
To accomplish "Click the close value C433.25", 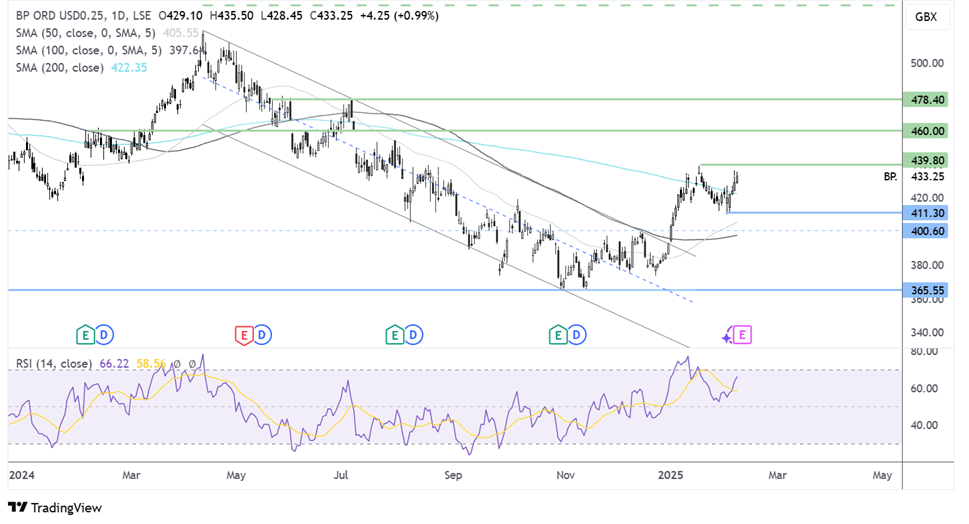I will coord(332,15).
